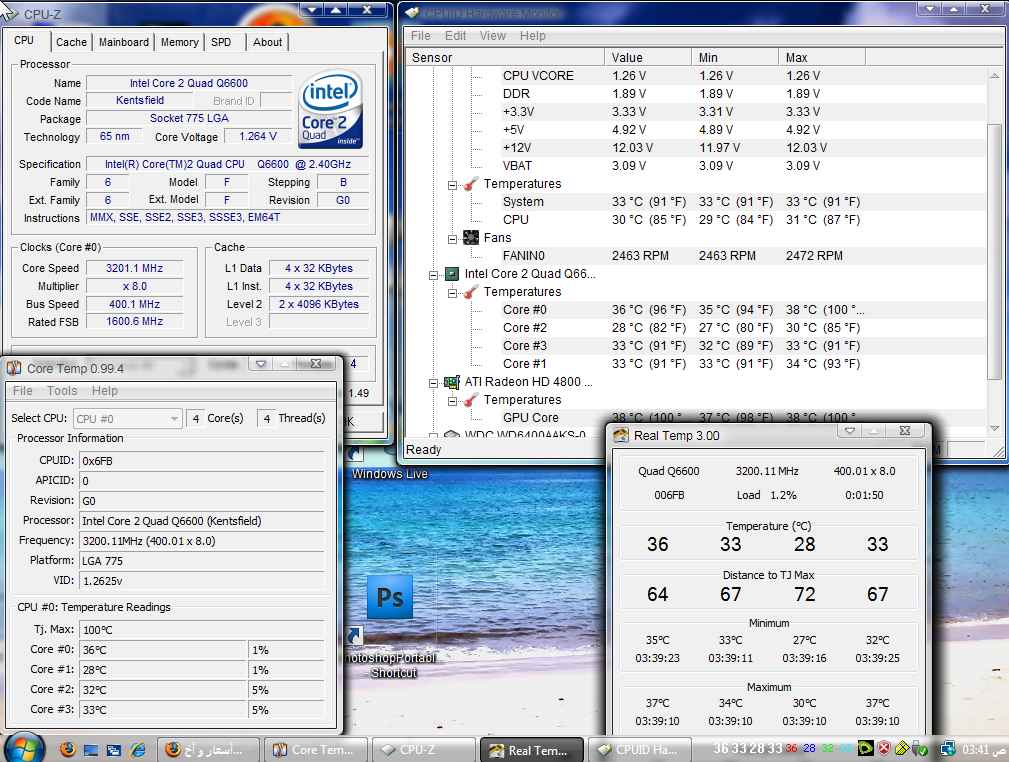Open About tab in CPU-Z
Viewport: 1009px width, 762px height.
[x=267, y=42]
